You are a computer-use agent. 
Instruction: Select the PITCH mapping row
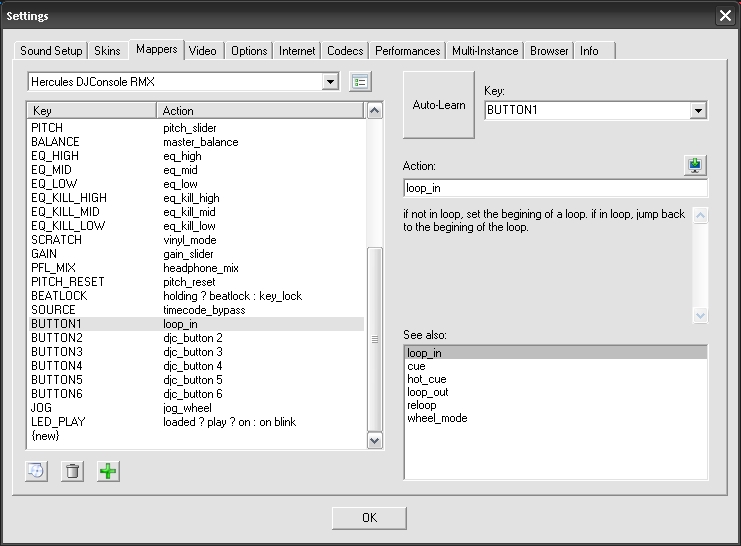coord(196,128)
